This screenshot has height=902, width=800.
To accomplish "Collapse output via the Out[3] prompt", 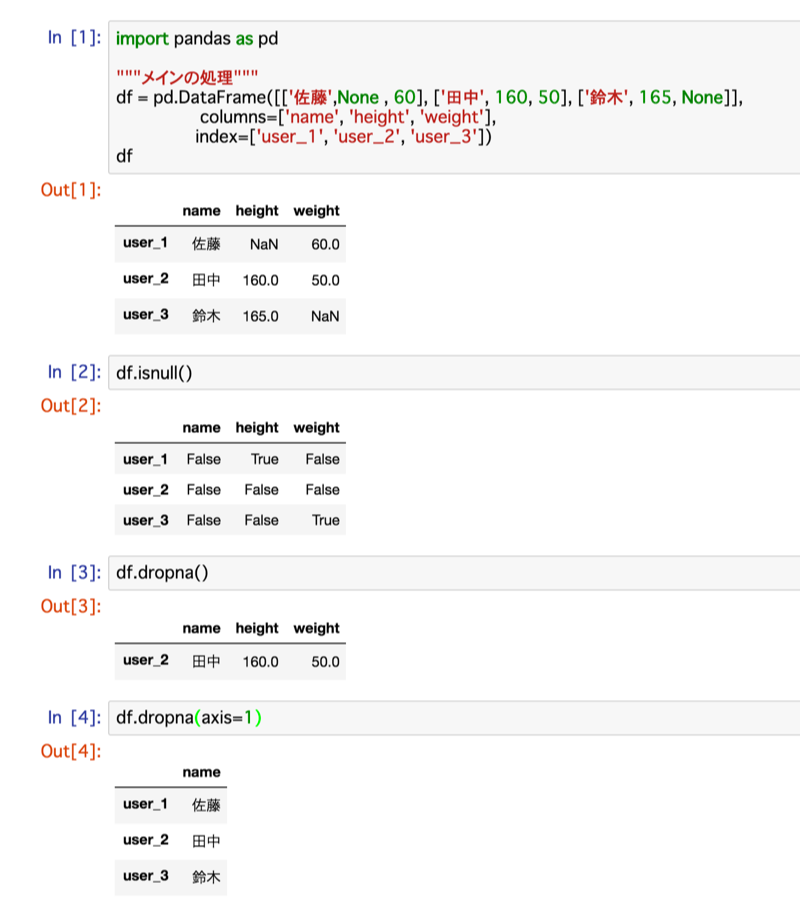I will (x=70, y=606).
